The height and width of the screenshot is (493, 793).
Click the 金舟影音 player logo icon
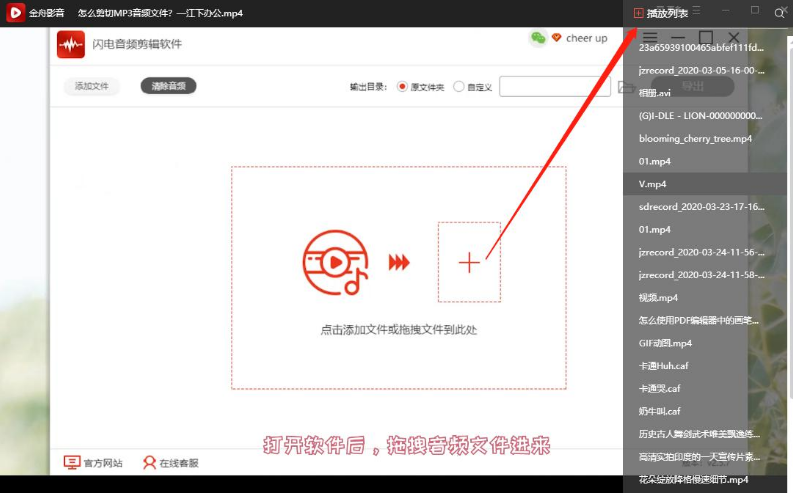pyautogui.click(x=15, y=13)
